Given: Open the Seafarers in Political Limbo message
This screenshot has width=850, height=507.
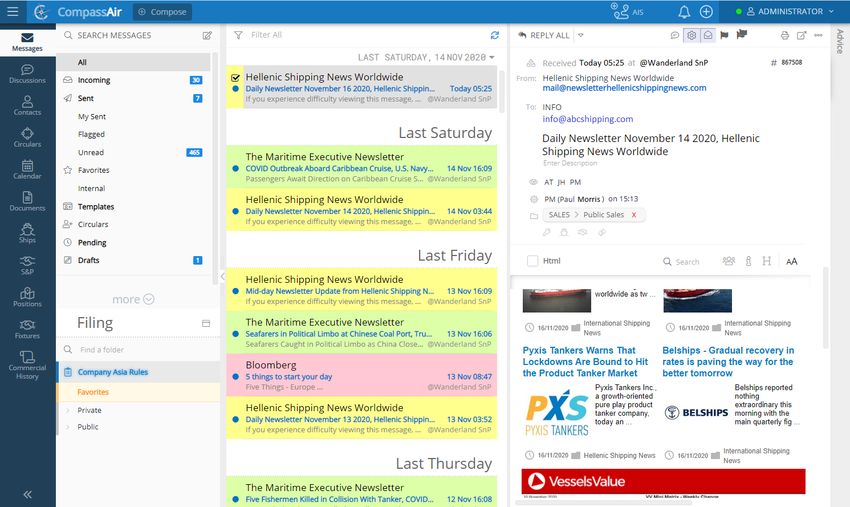Looking at the screenshot, I should pyautogui.click(x=362, y=332).
